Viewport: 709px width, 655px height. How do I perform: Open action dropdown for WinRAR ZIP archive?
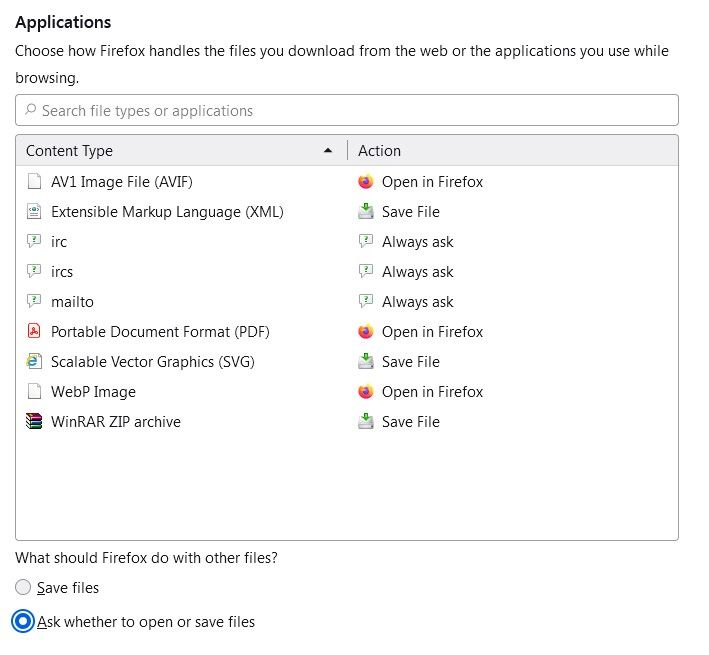[410, 422]
